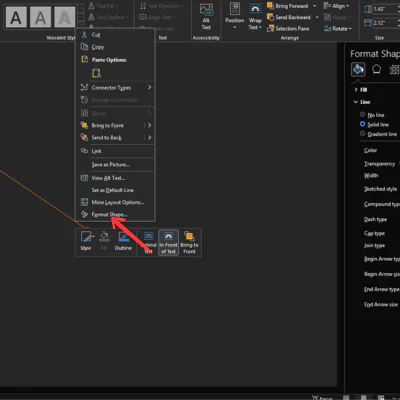Image resolution: width=400 pixels, height=400 pixels.
Task: Open the Effects pentagon tab in Format Shape
Action: [376, 70]
